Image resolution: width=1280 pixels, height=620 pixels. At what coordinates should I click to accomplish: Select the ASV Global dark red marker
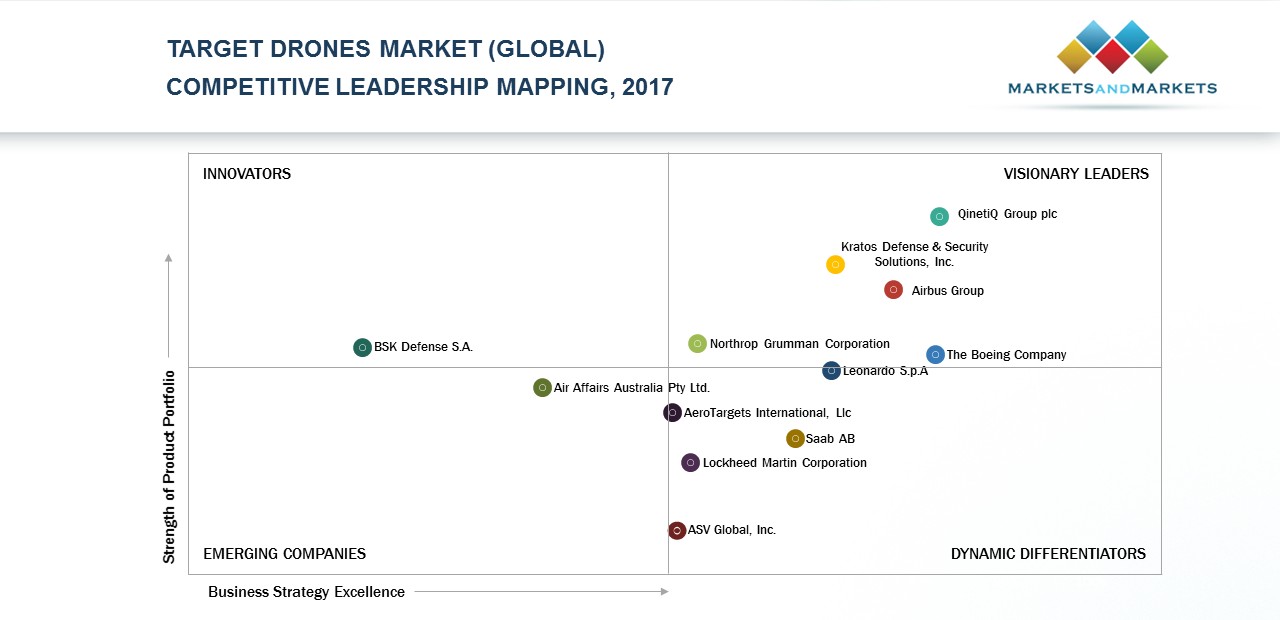(x=677, y=531)
